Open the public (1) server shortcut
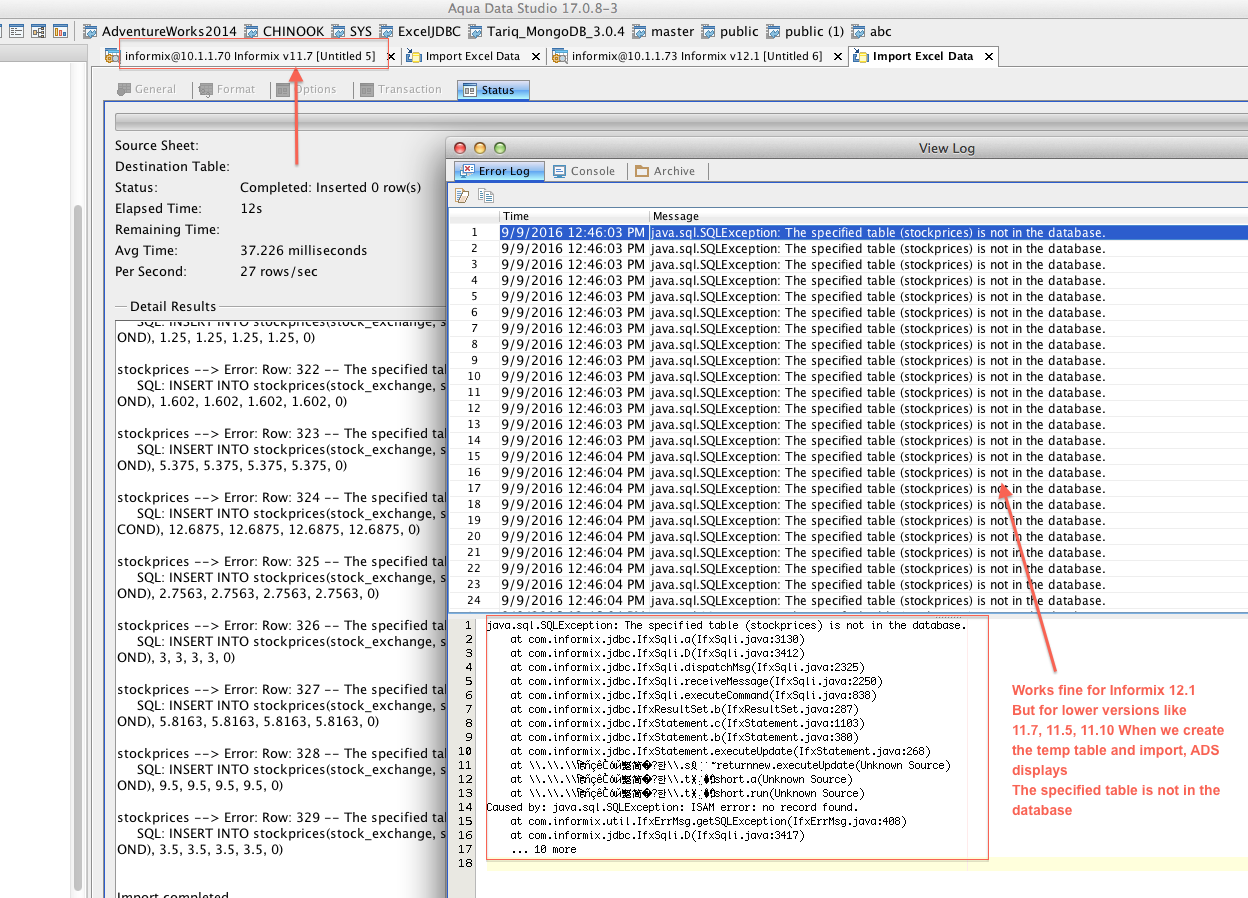This screenshot has height=898, width=1248. point(805,31)
